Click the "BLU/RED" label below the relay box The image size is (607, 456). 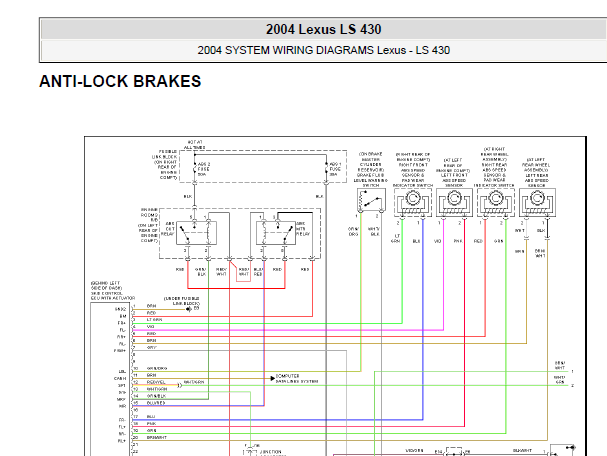(258, 272)
